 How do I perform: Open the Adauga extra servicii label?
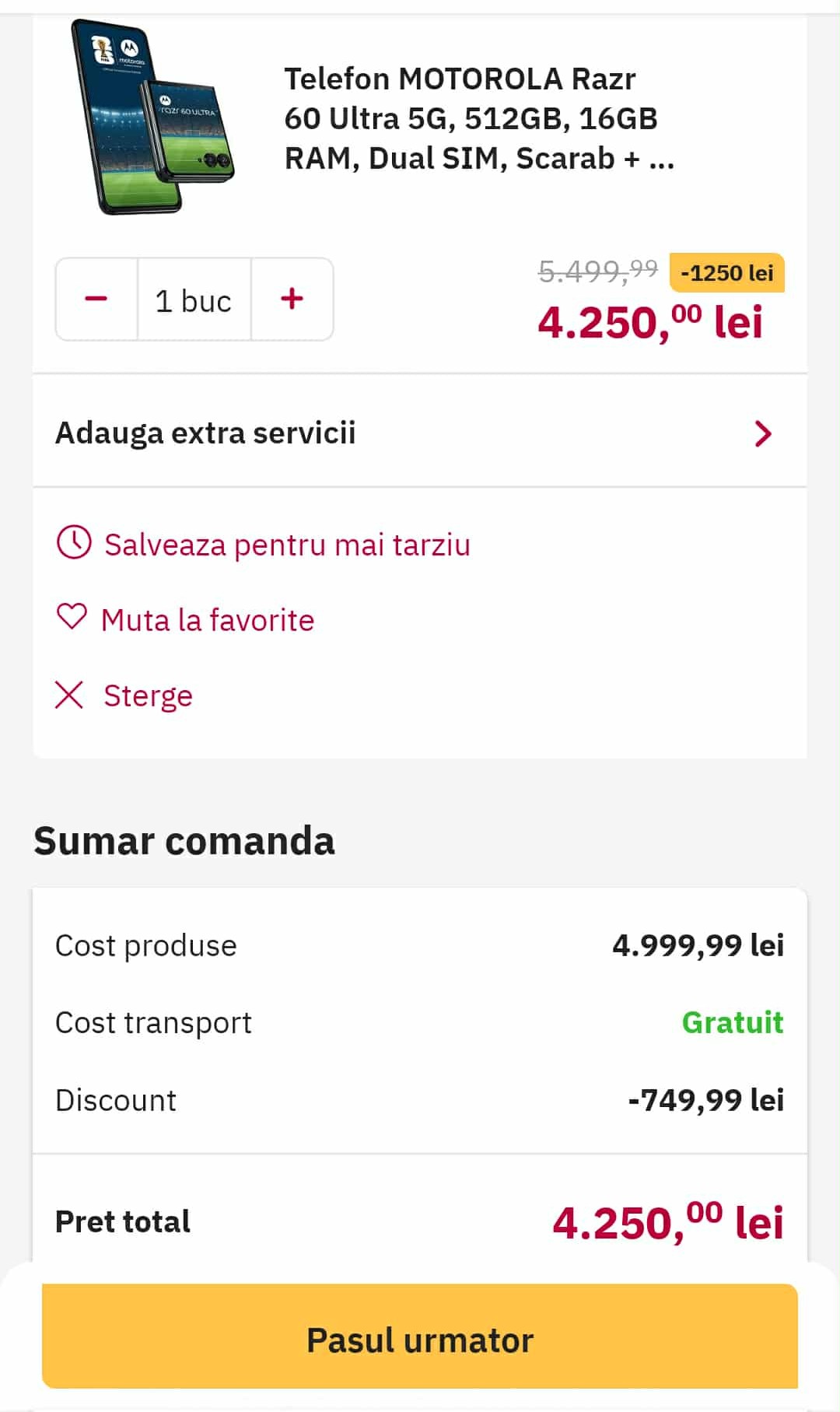pos(205,433)
